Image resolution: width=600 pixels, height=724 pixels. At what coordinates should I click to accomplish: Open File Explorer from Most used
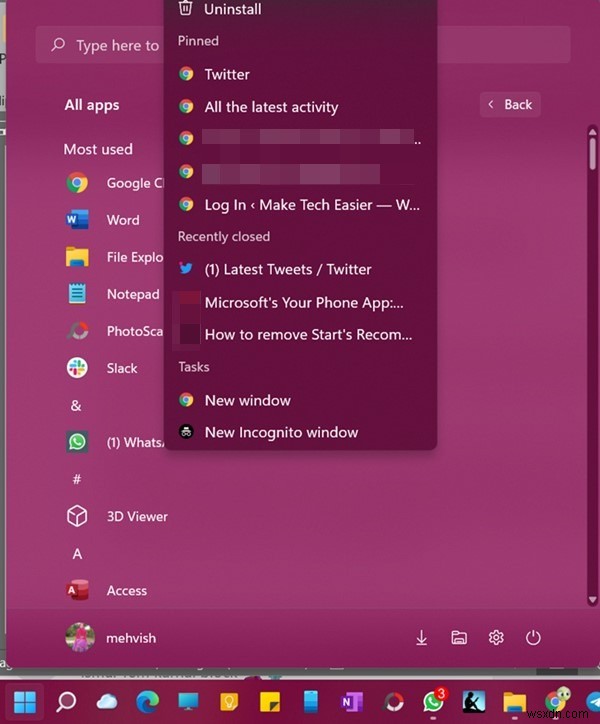113,257
